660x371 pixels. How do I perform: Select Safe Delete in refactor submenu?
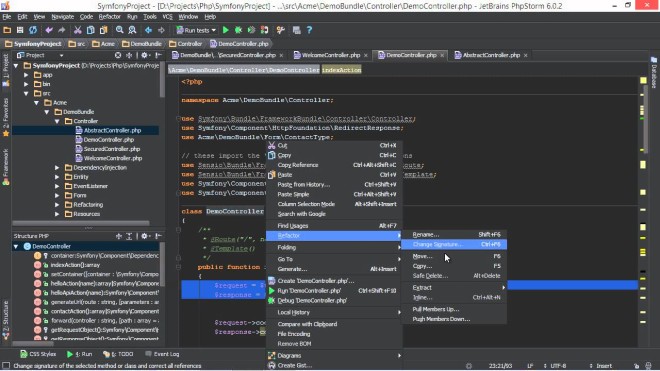(454, 276)
